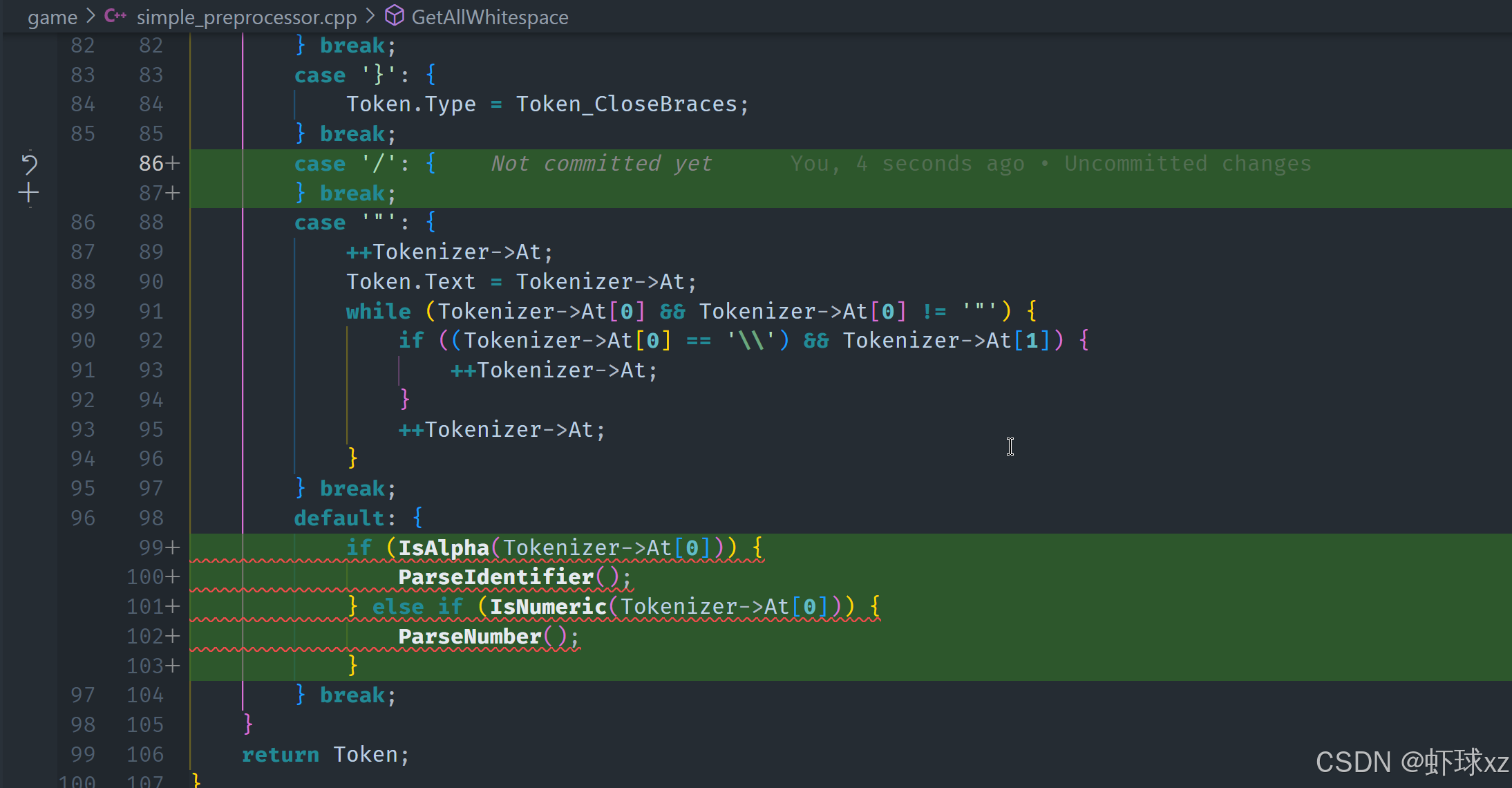Click the 'return Token' statement
The height and width of the screenshot is (788, 1512).
coord(325,755)
